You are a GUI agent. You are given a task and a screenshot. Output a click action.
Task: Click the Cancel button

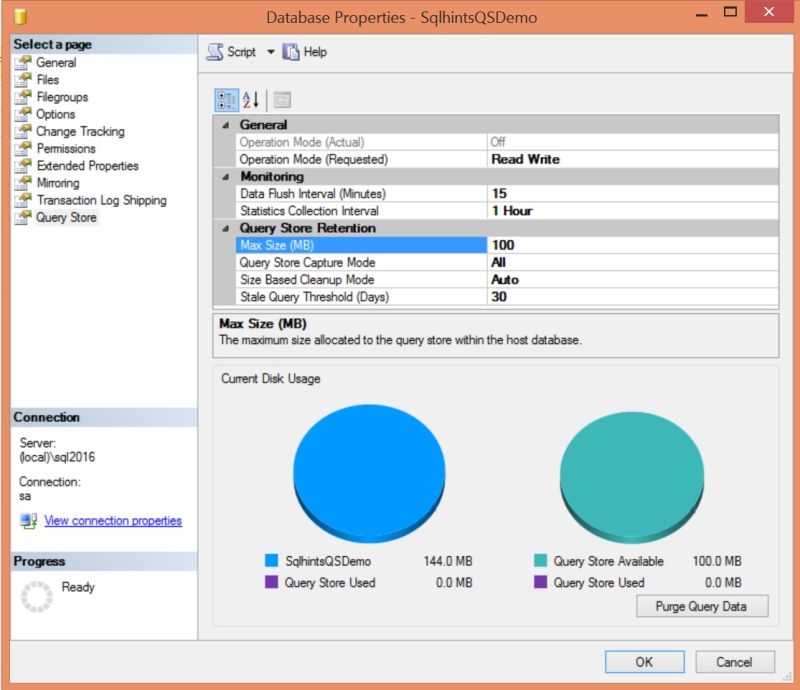click(x=735, y=662)
